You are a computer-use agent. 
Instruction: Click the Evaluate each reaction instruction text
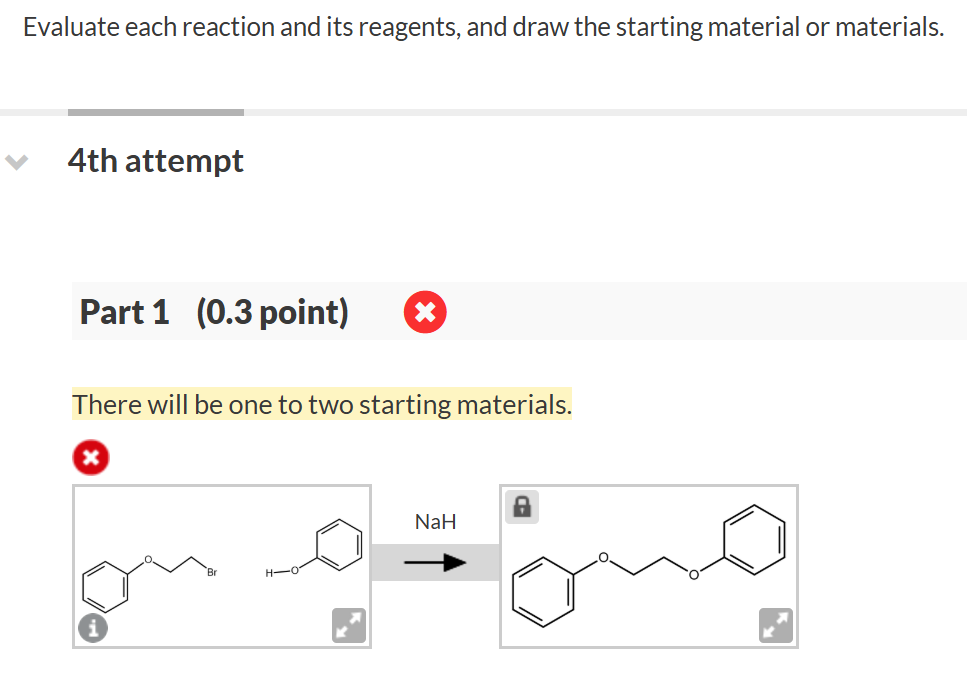[485, 27]
